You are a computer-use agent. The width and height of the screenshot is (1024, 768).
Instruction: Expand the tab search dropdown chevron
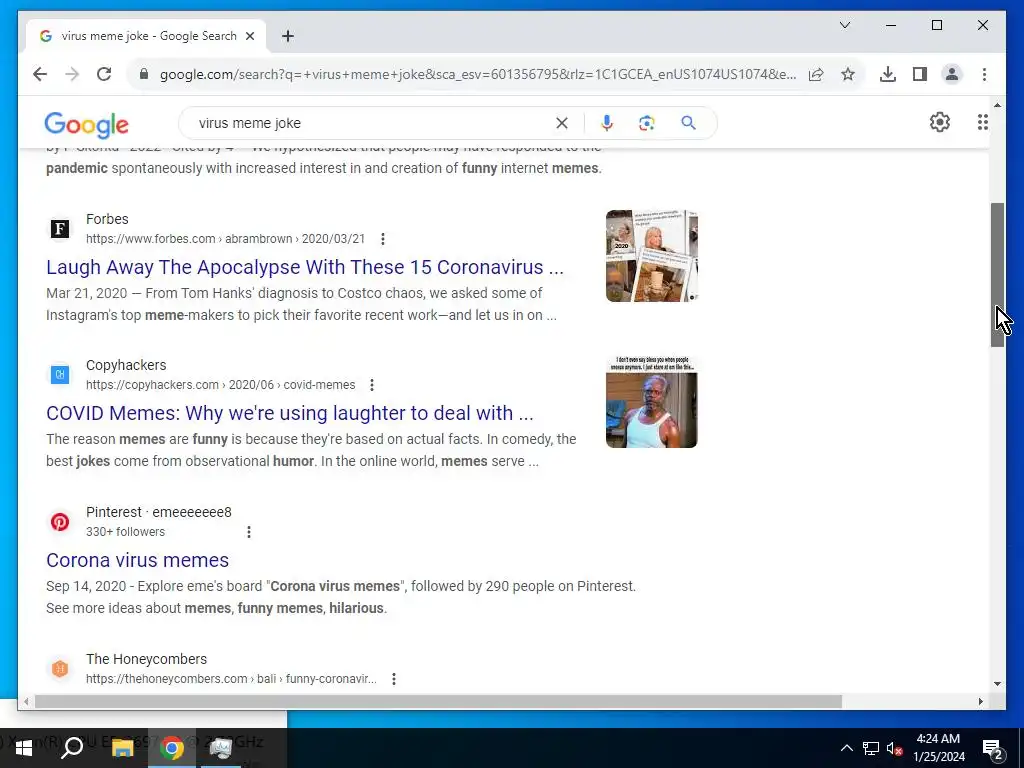(x=844, y=25)
